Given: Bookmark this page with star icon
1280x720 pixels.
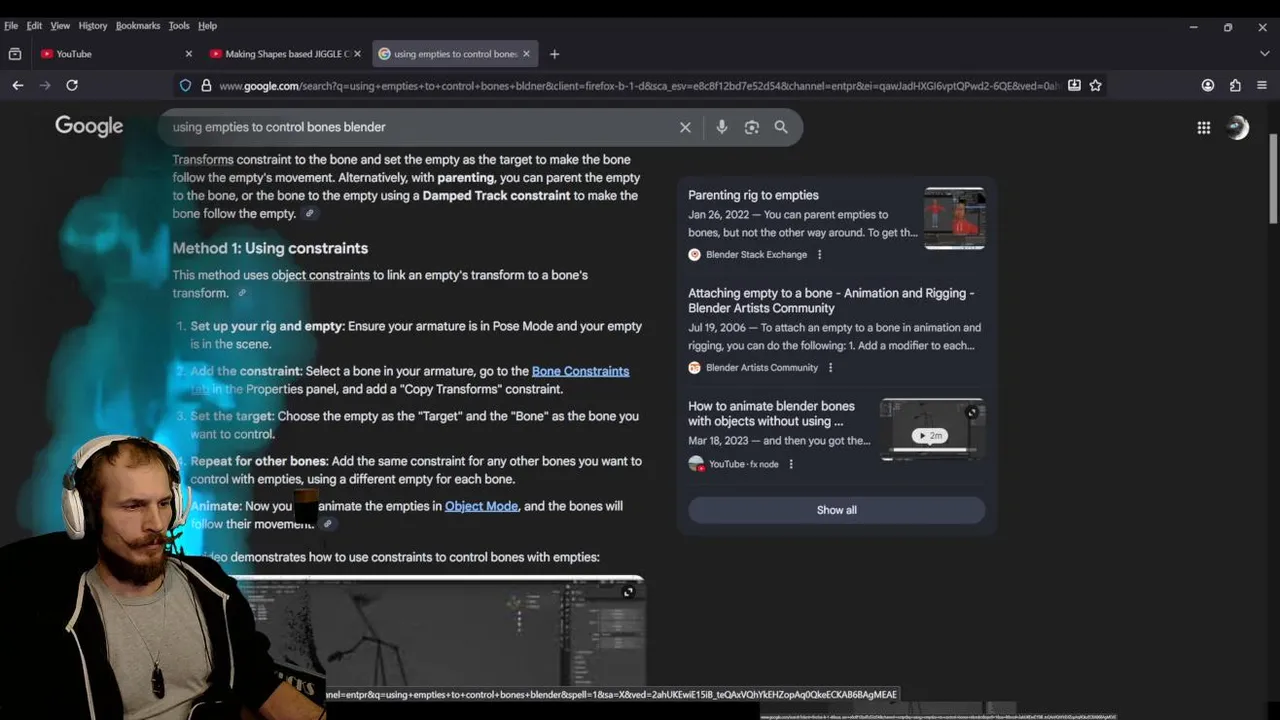Looking at the screenshot, I should point(1095,86).
